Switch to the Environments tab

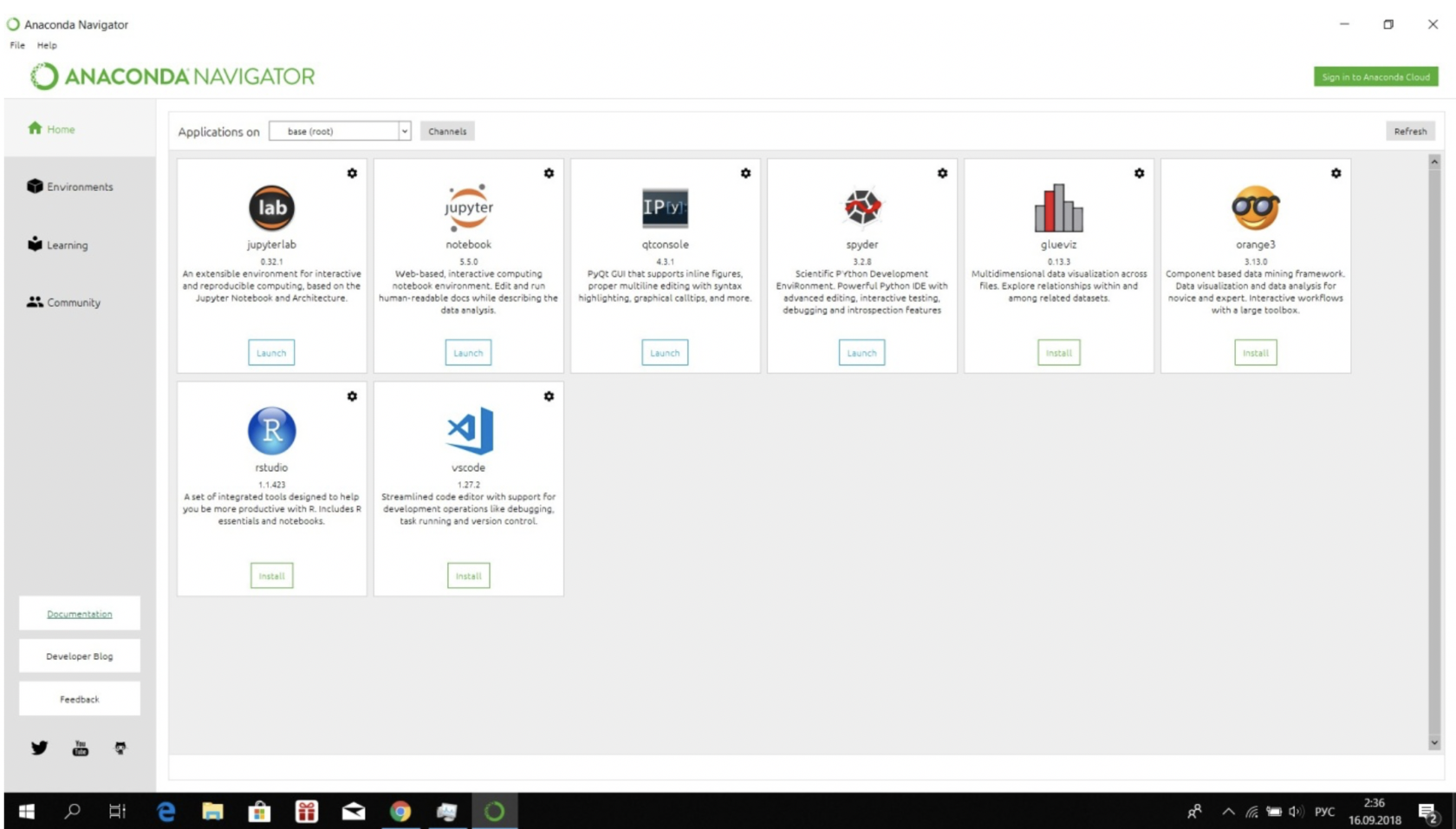click(x=80, y=186)
